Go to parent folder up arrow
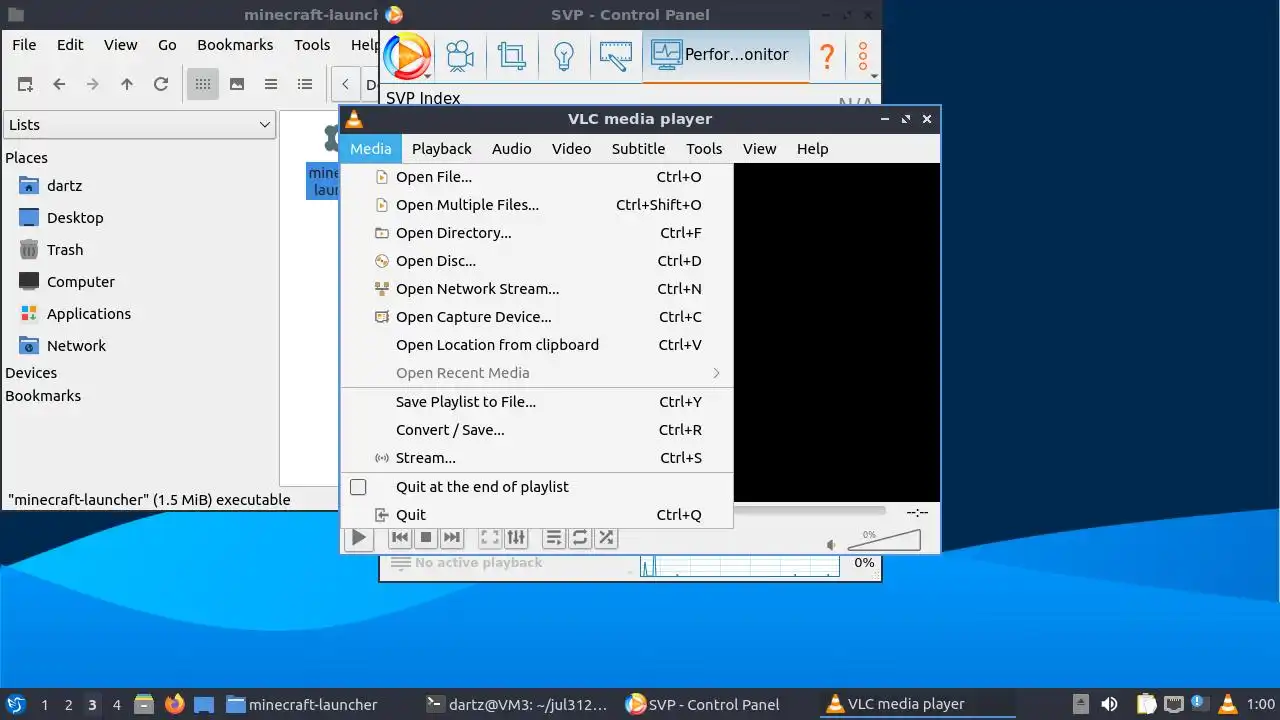This screenshot has height=720, width=1280. point(127,84)
